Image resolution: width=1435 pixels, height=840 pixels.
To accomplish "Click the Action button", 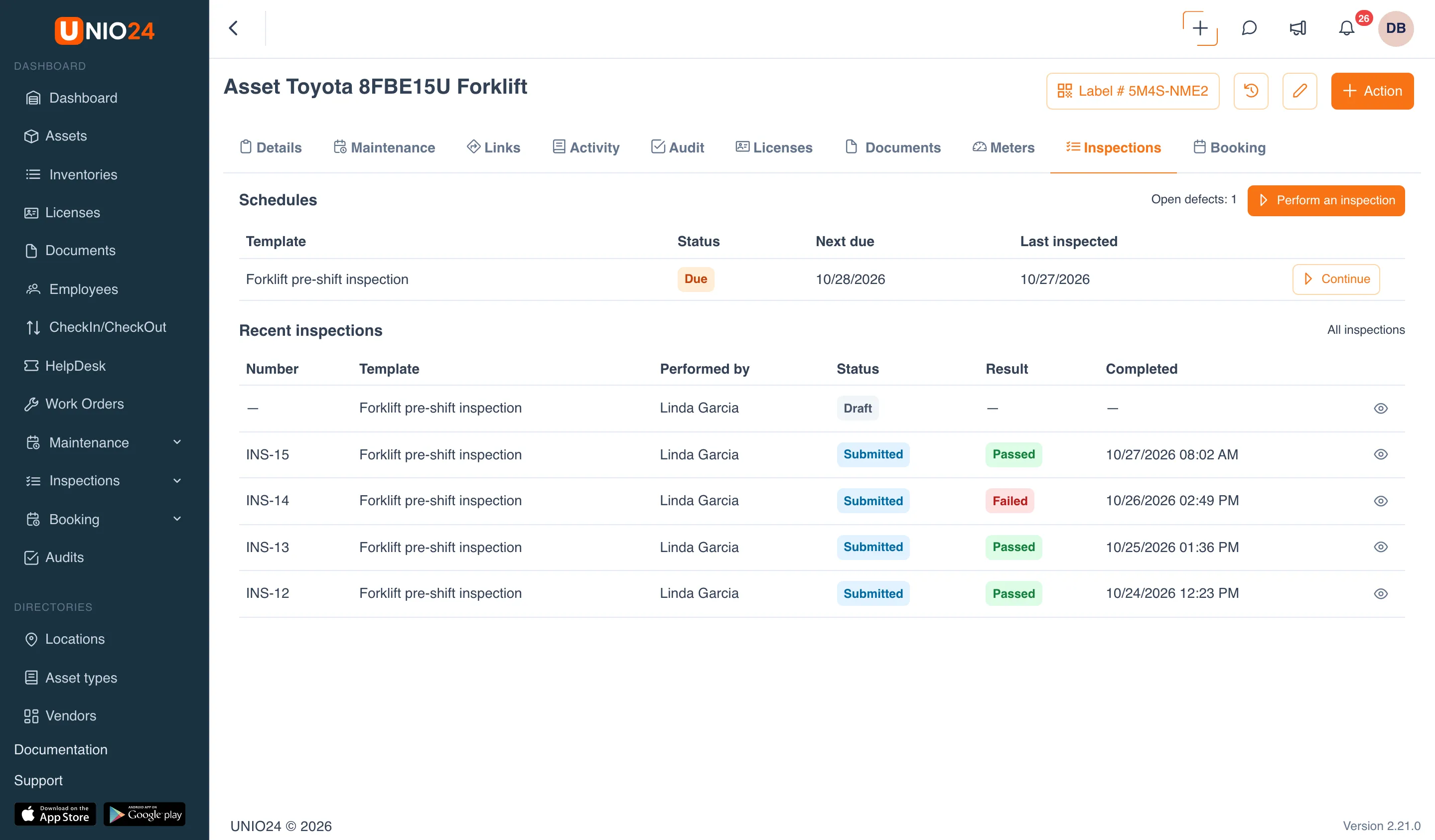I will pyautogui.click(x=1372, y=91).
